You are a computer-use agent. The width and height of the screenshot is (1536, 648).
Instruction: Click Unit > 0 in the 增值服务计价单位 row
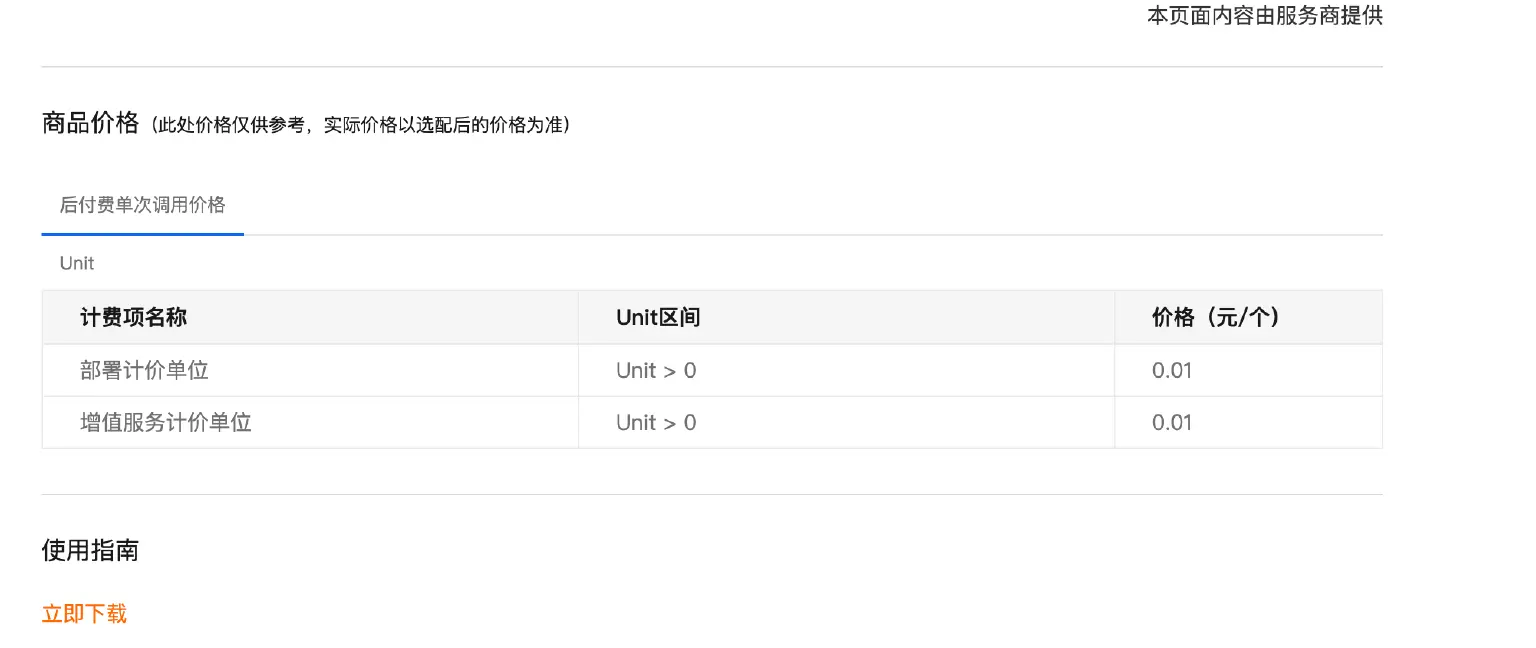(656, 422)
